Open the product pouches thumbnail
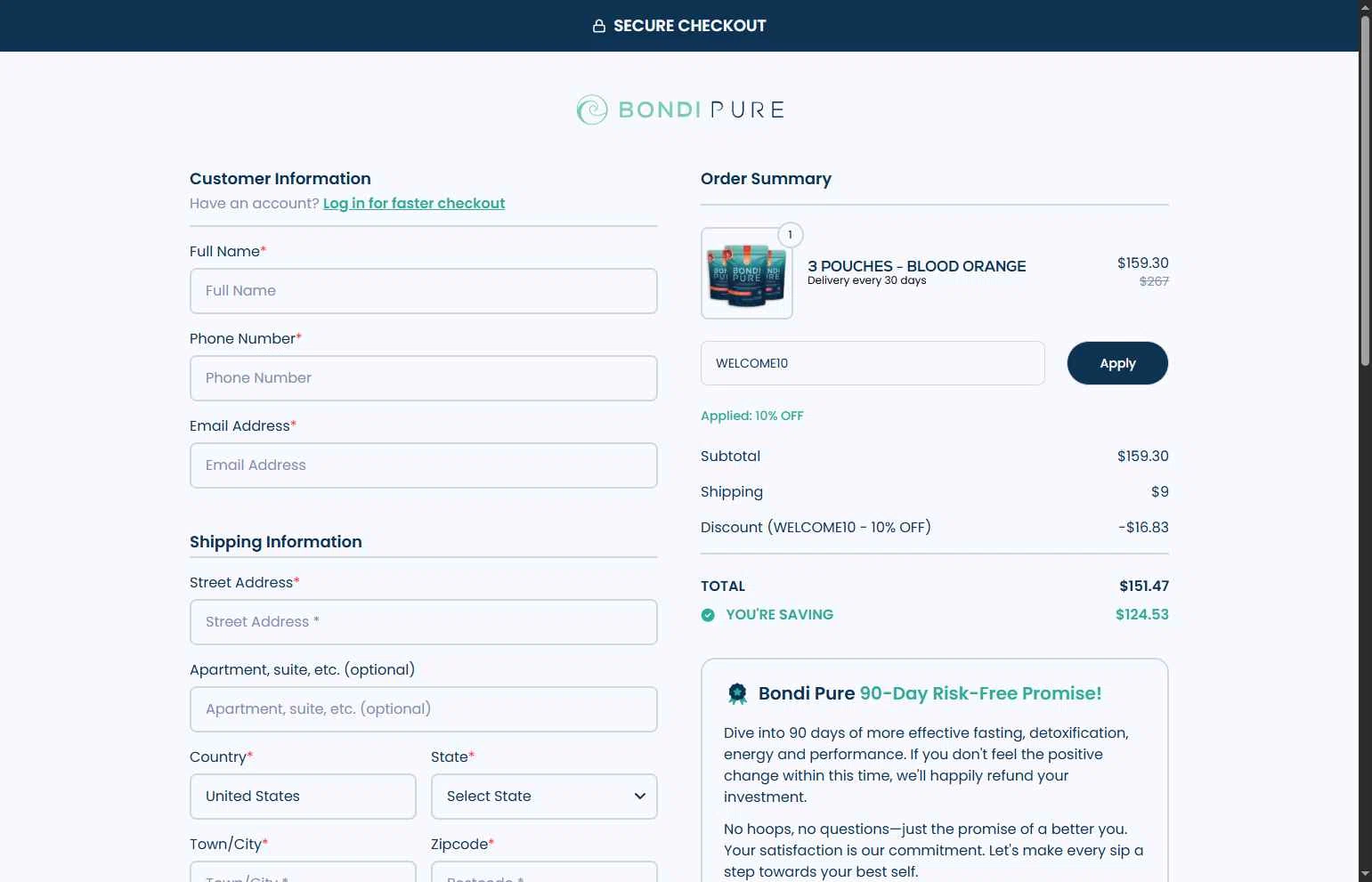 (x=747, y=273)
